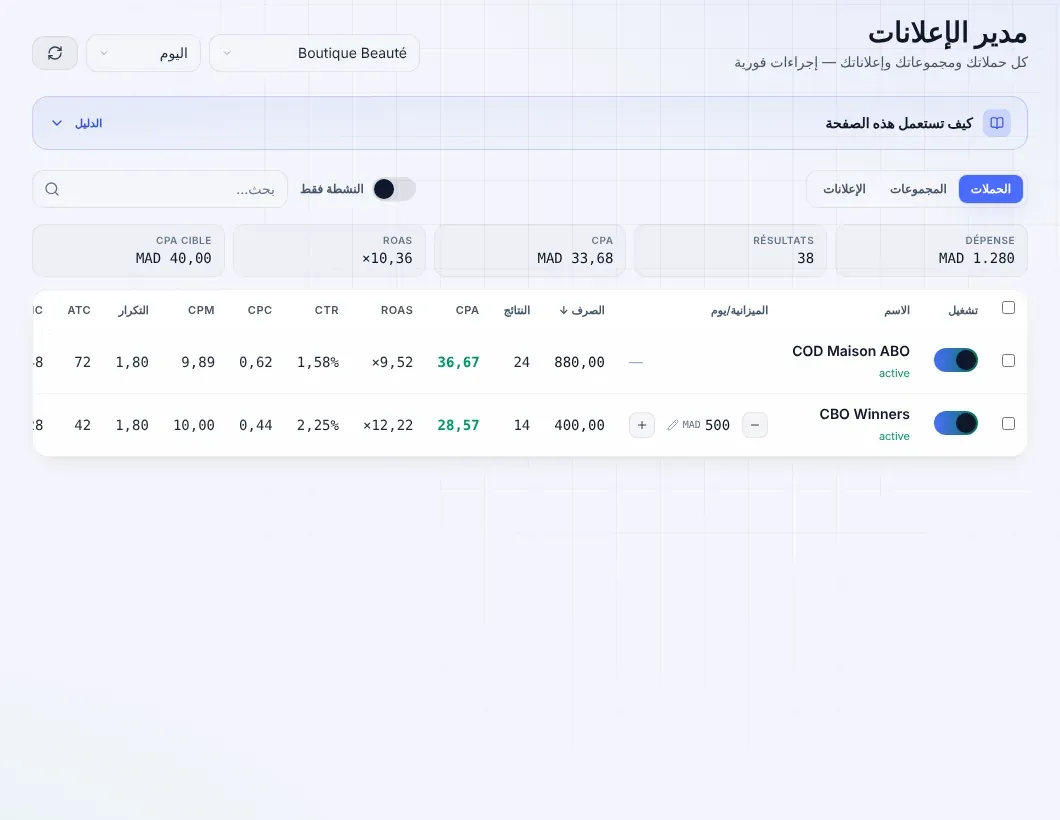
Task: Click the pencil edit icon beside MAD 500
Action: tap(673, 425)
